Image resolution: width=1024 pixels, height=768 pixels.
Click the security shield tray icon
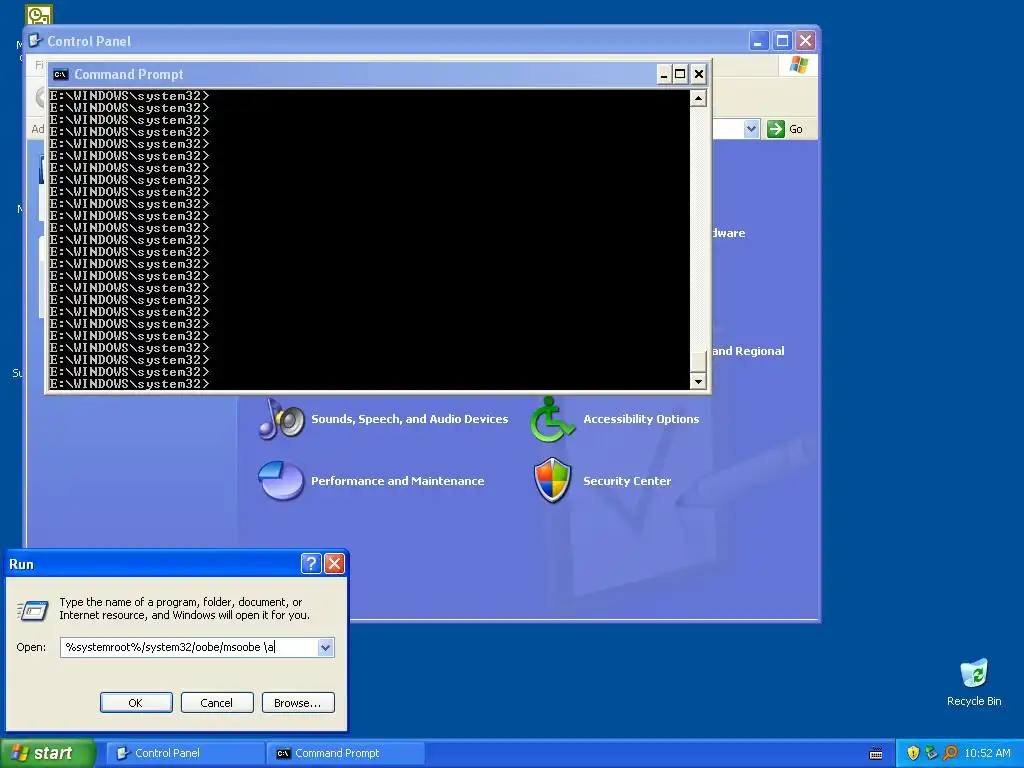[x=913, y=753]
